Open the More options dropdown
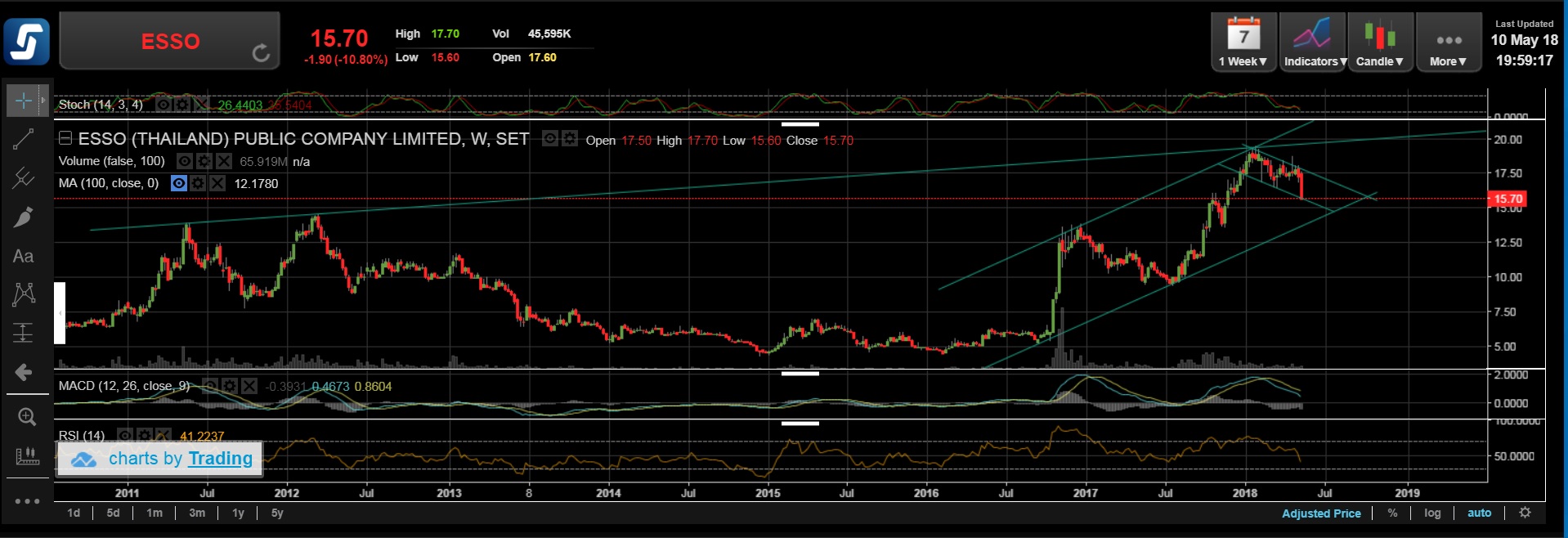Image resolution: width=1568 pixels, height=538 pixels. 1448,43
